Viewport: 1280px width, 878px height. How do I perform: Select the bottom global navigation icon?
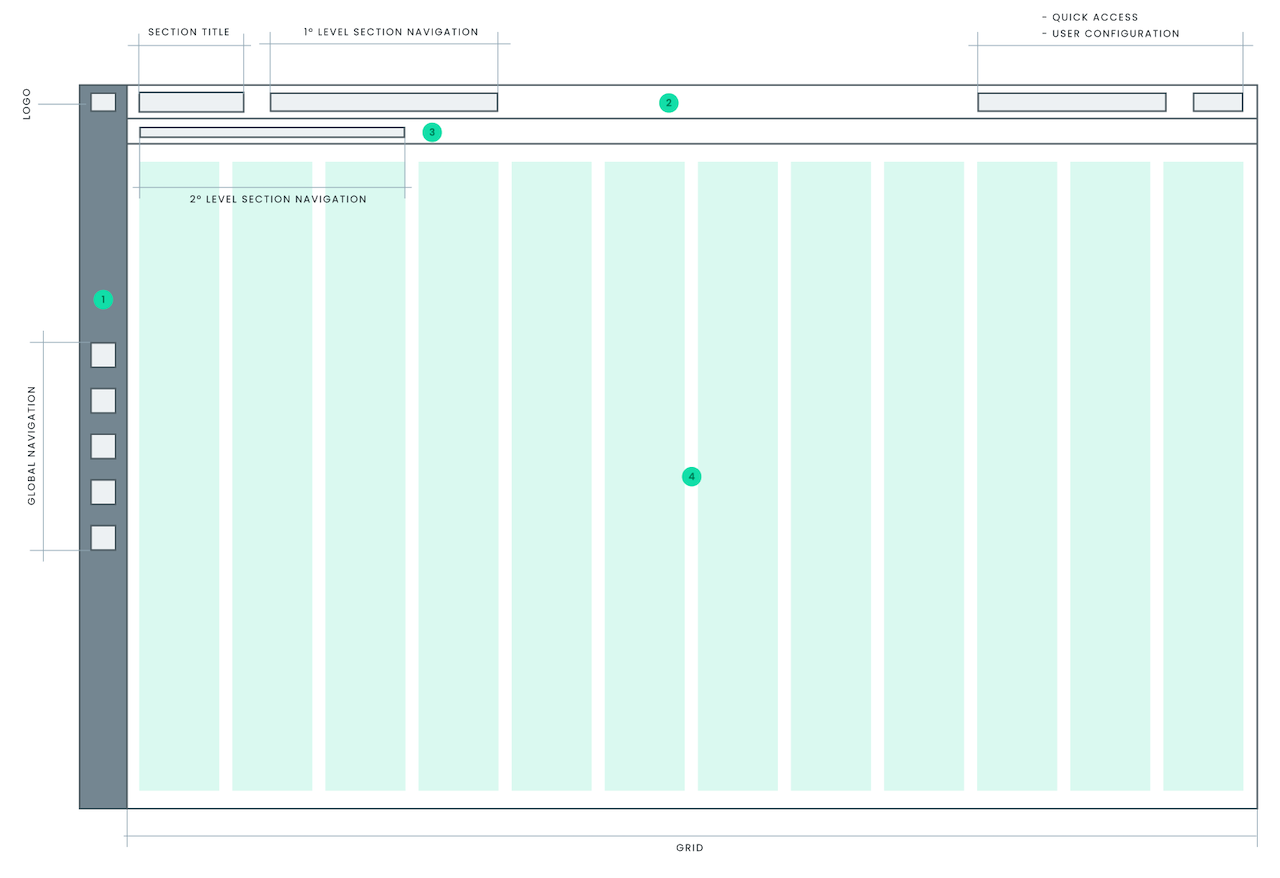(103, 538)
